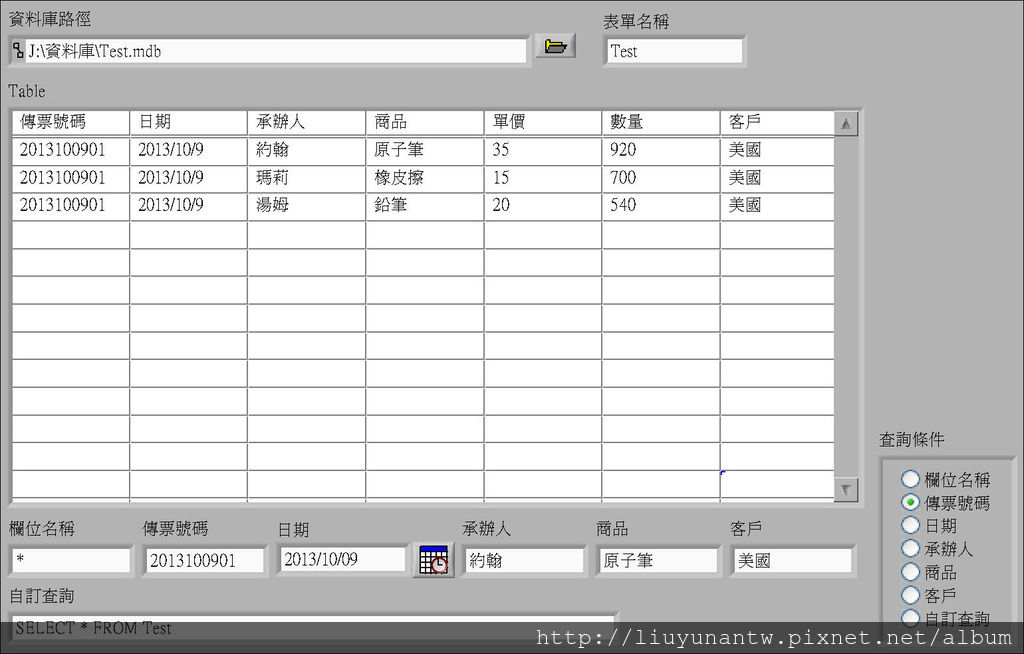Select 傳票號碼 cell in 瑪莉 row
The image size is (1024, 654).
(71, 178)
